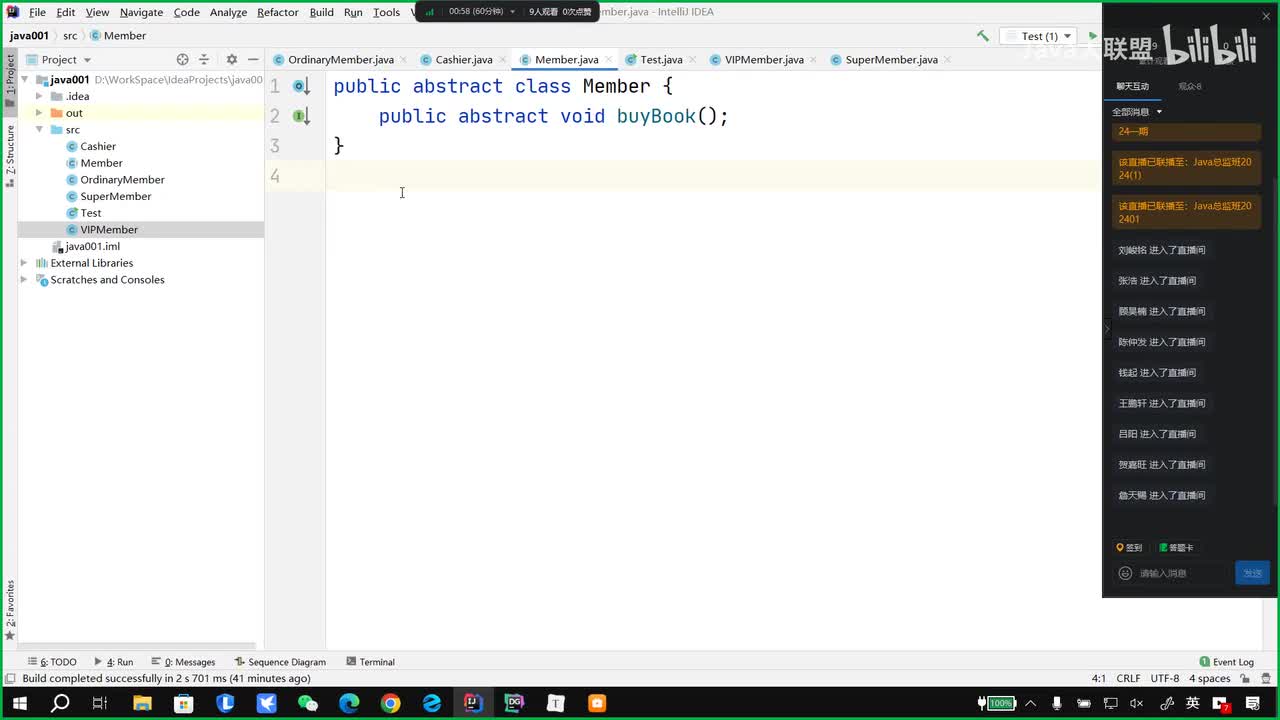Collapse the src folder

point(38,130)
